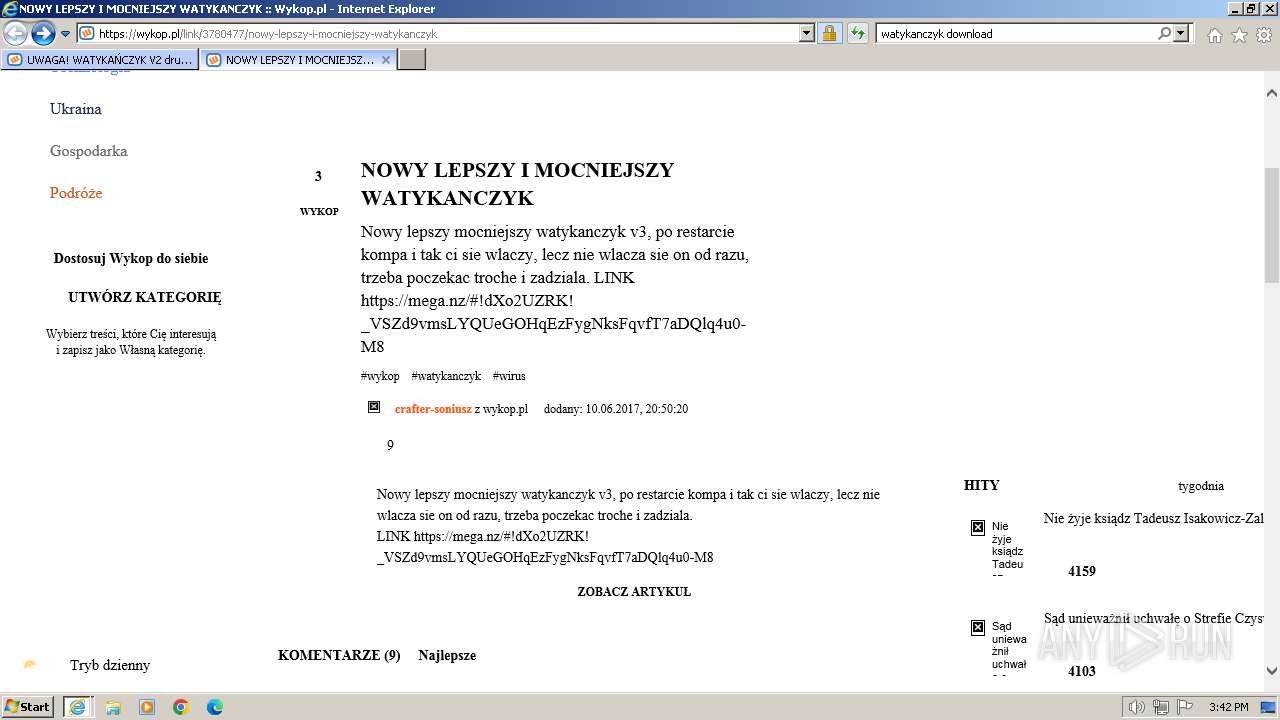
Task: Click the vertical scrollbar thumb
Action: (1272, 225)
